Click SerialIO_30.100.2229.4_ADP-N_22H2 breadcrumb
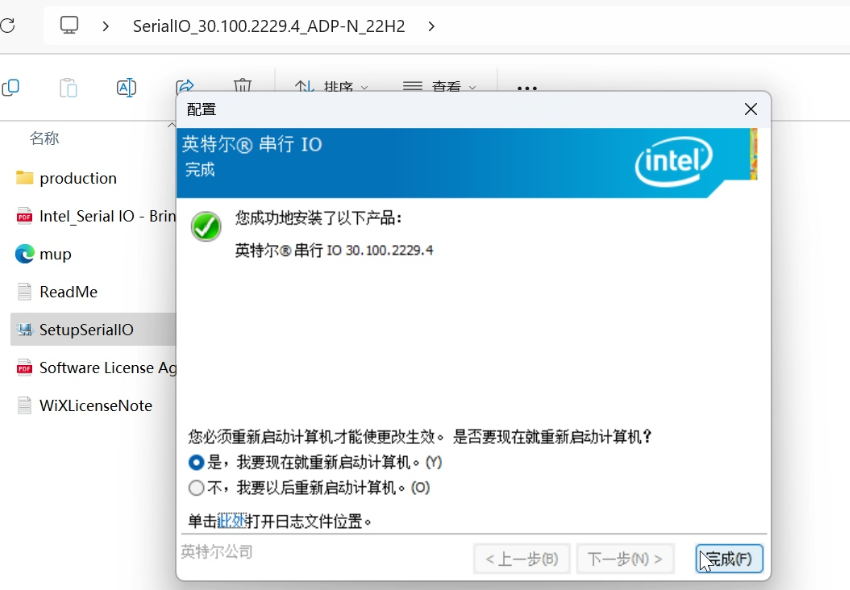 point(269,26)
